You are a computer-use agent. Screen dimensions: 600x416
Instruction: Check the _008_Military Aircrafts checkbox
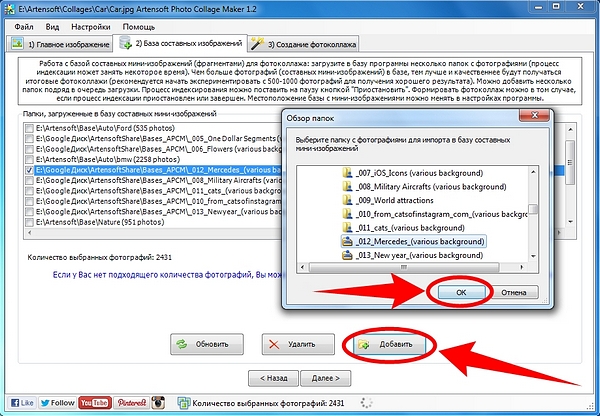[x=29, y=180]
